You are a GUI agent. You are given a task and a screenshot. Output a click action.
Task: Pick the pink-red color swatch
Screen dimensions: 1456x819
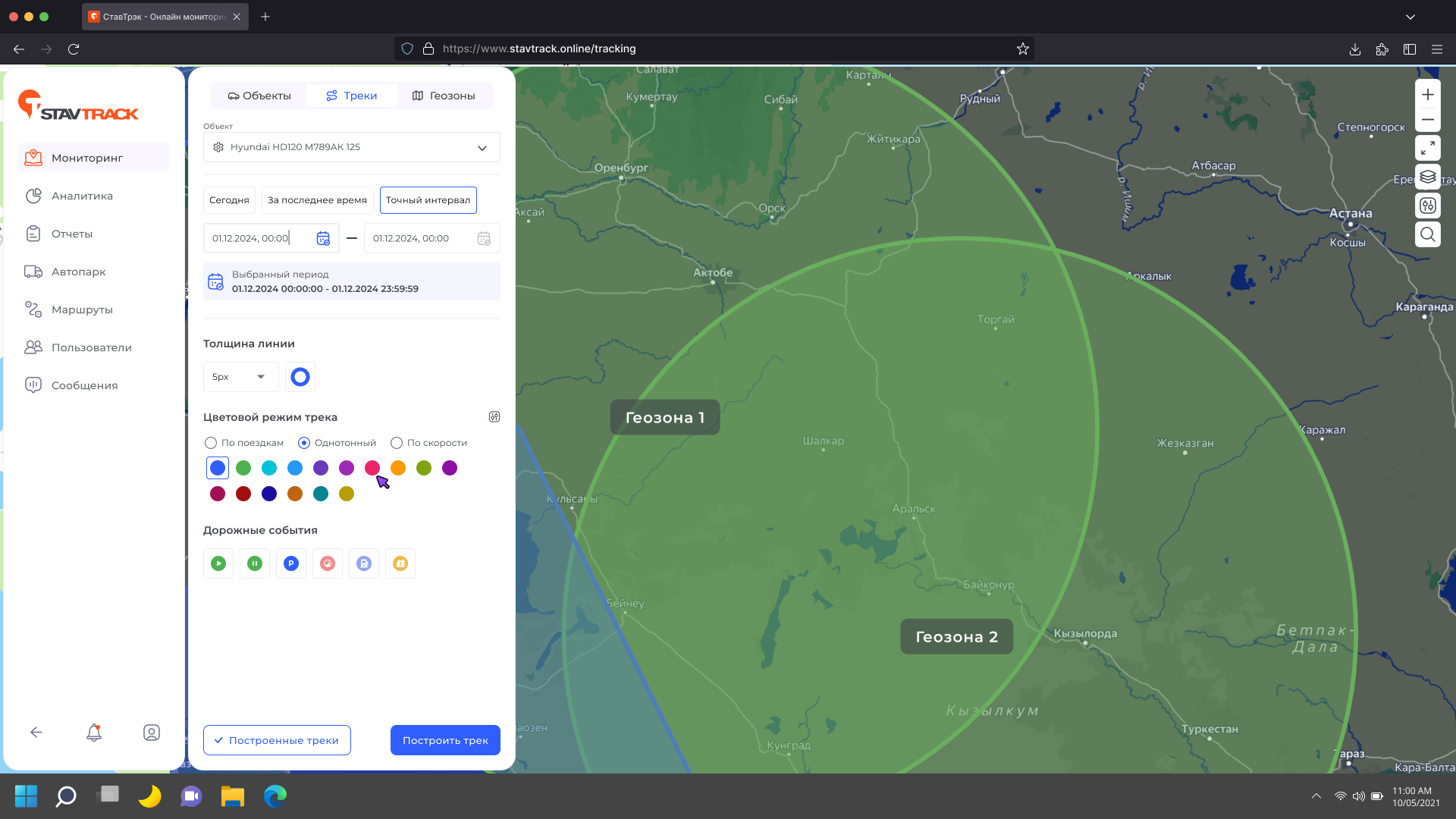point(372,468)
